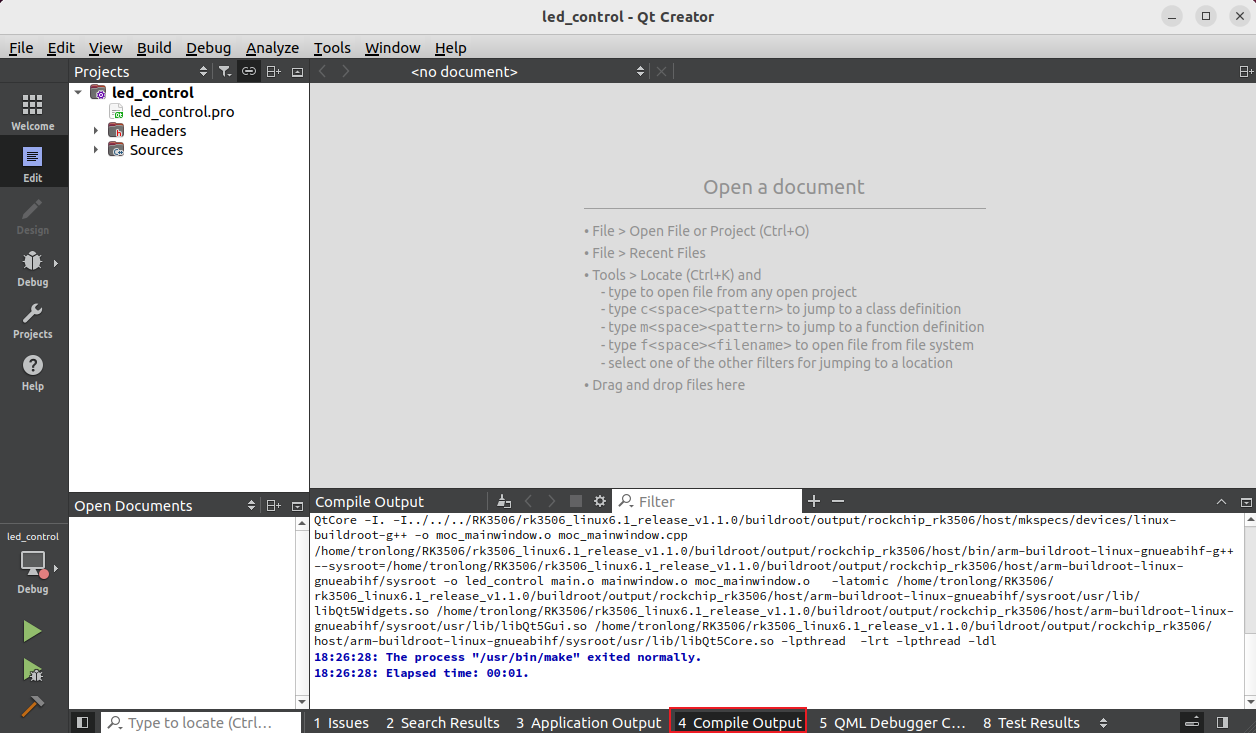Select the Compile Output tab

739,722
